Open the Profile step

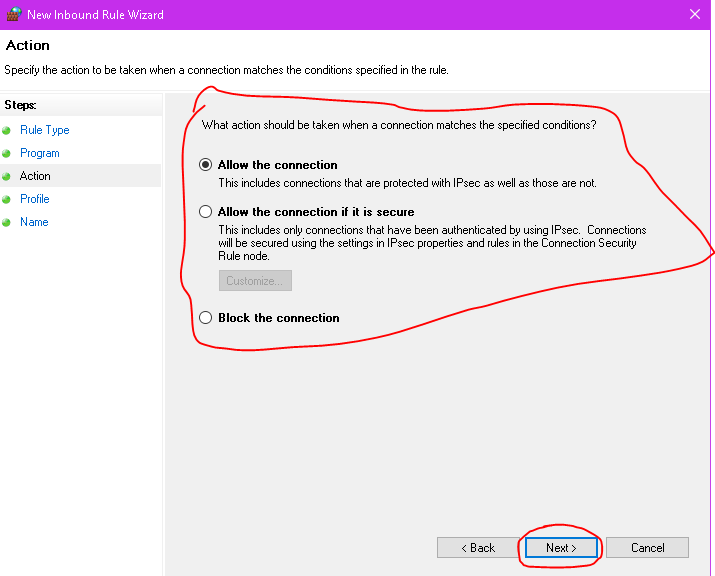[x=35, y=199]
